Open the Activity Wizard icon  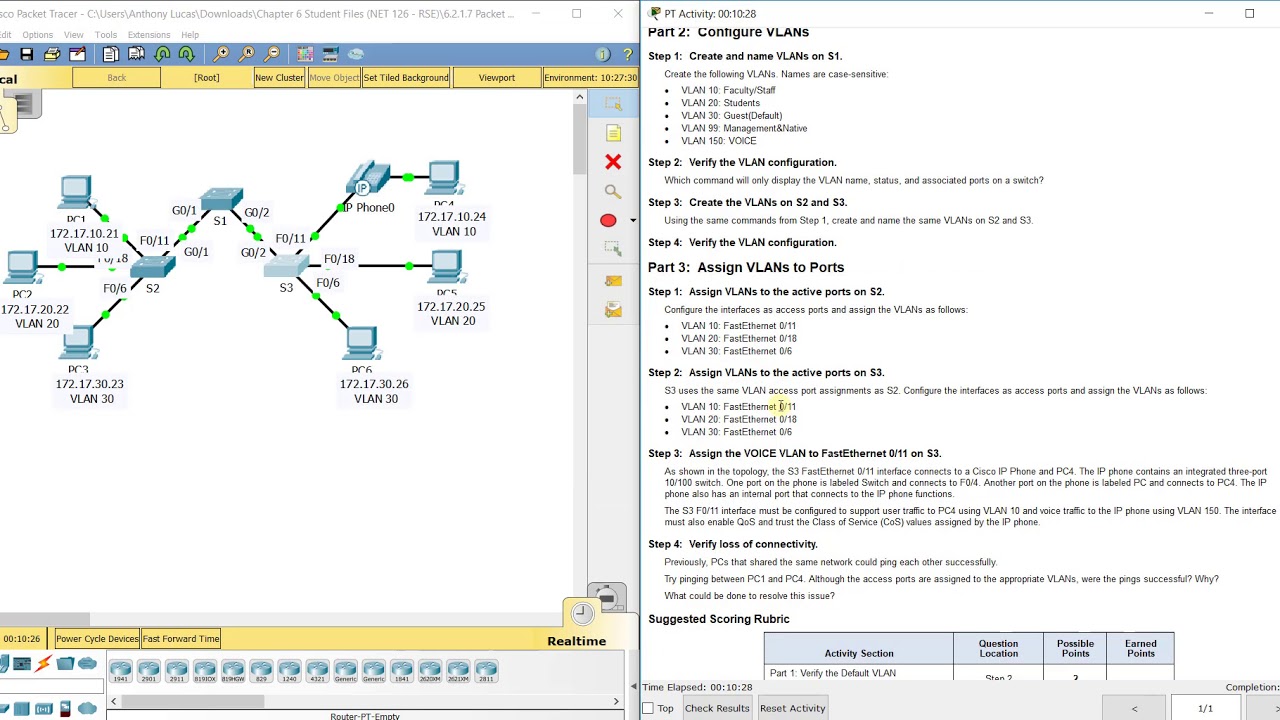(x=77, y=54)
